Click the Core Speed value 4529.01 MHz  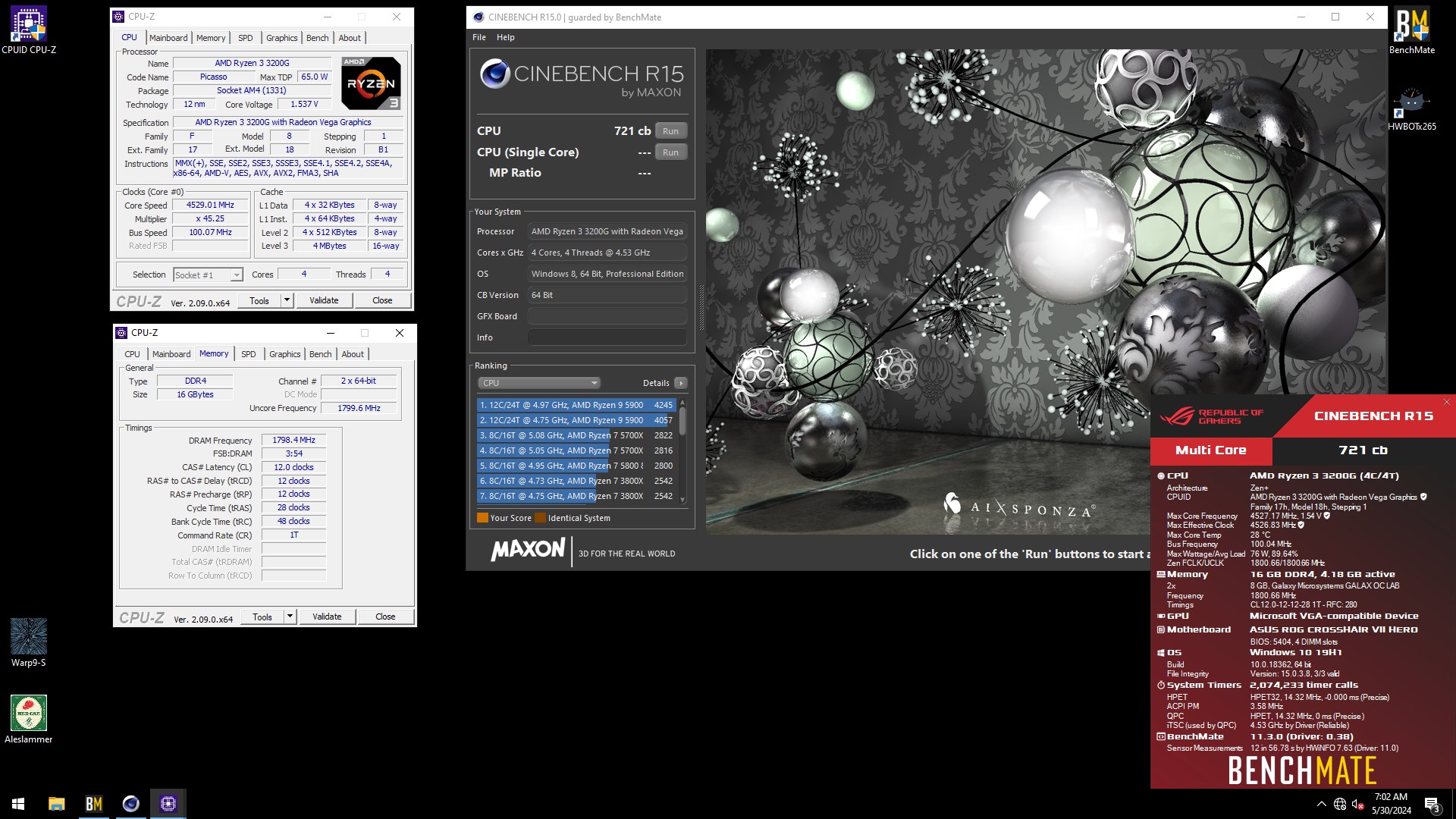pos(211,205)
